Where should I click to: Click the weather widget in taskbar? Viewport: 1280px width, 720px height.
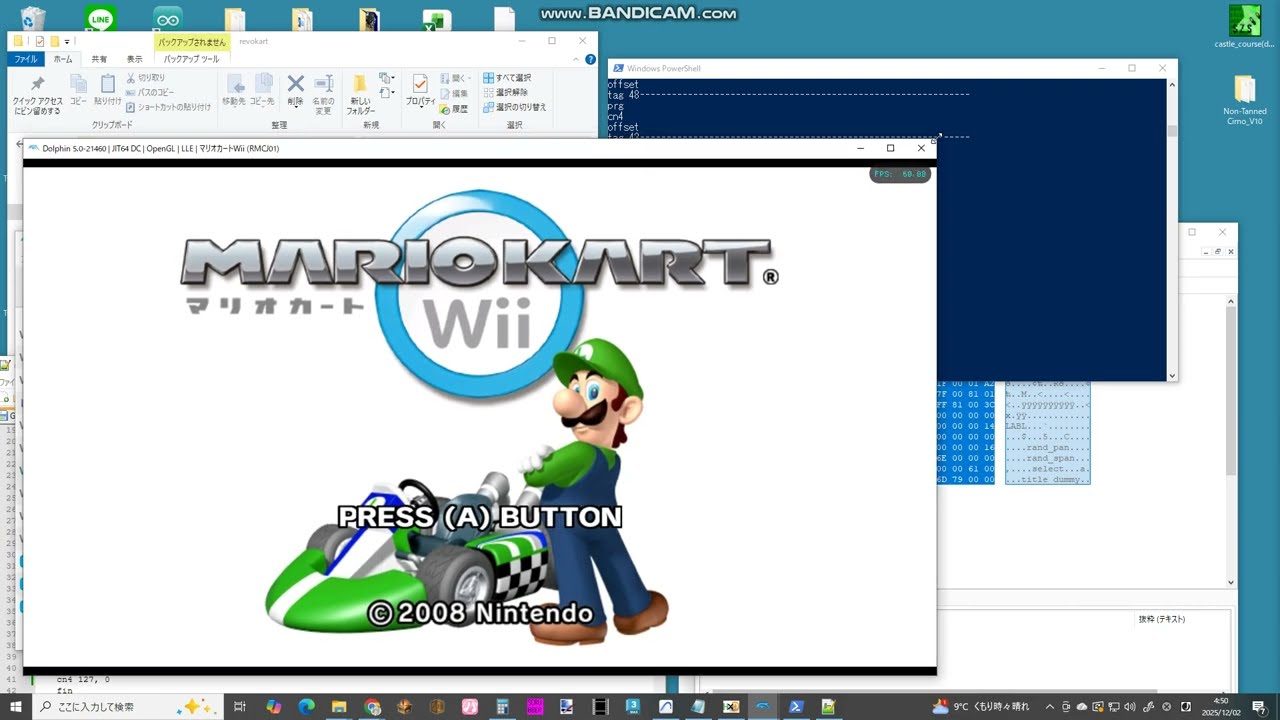tap(980, 707)
